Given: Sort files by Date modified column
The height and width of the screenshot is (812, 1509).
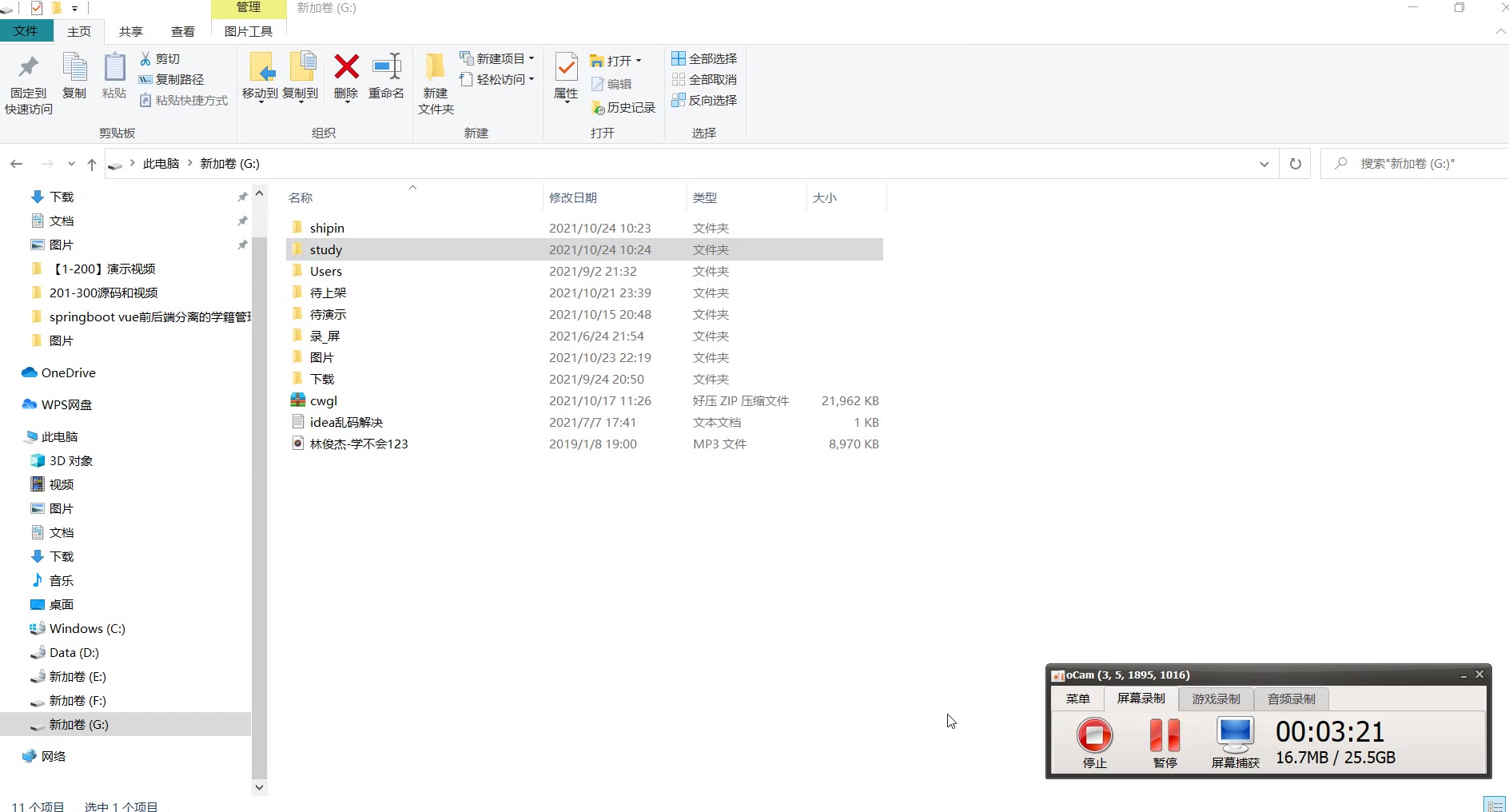Looking at the screenshot, I should coord(614,197).
